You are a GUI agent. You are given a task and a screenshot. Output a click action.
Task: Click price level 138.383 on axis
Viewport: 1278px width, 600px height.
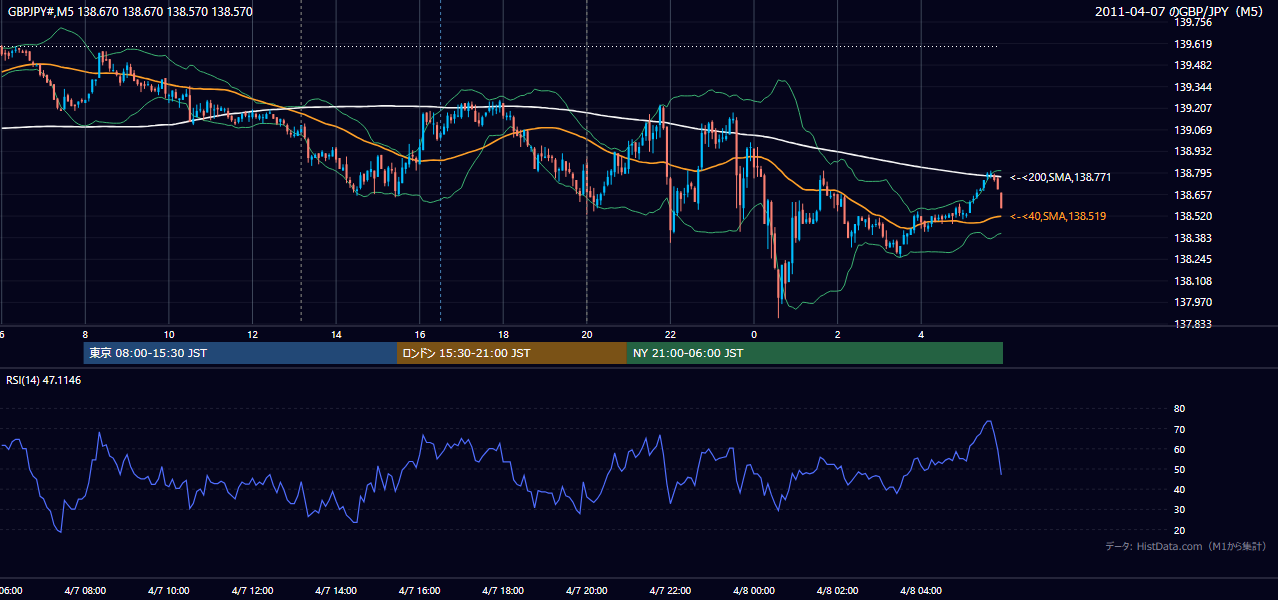click(1193, 238)
